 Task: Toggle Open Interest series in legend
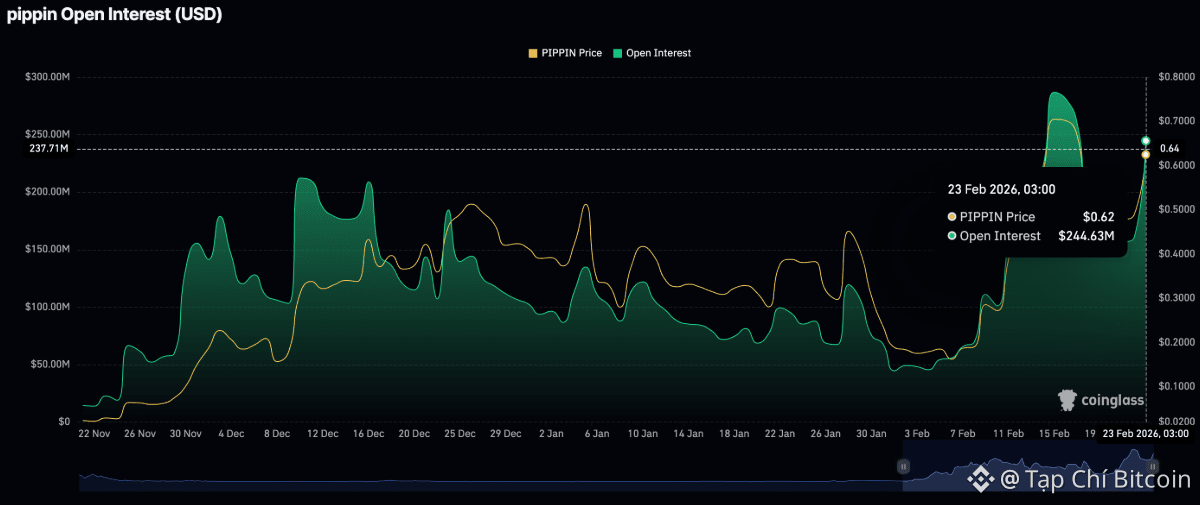(x=658, y=53)
